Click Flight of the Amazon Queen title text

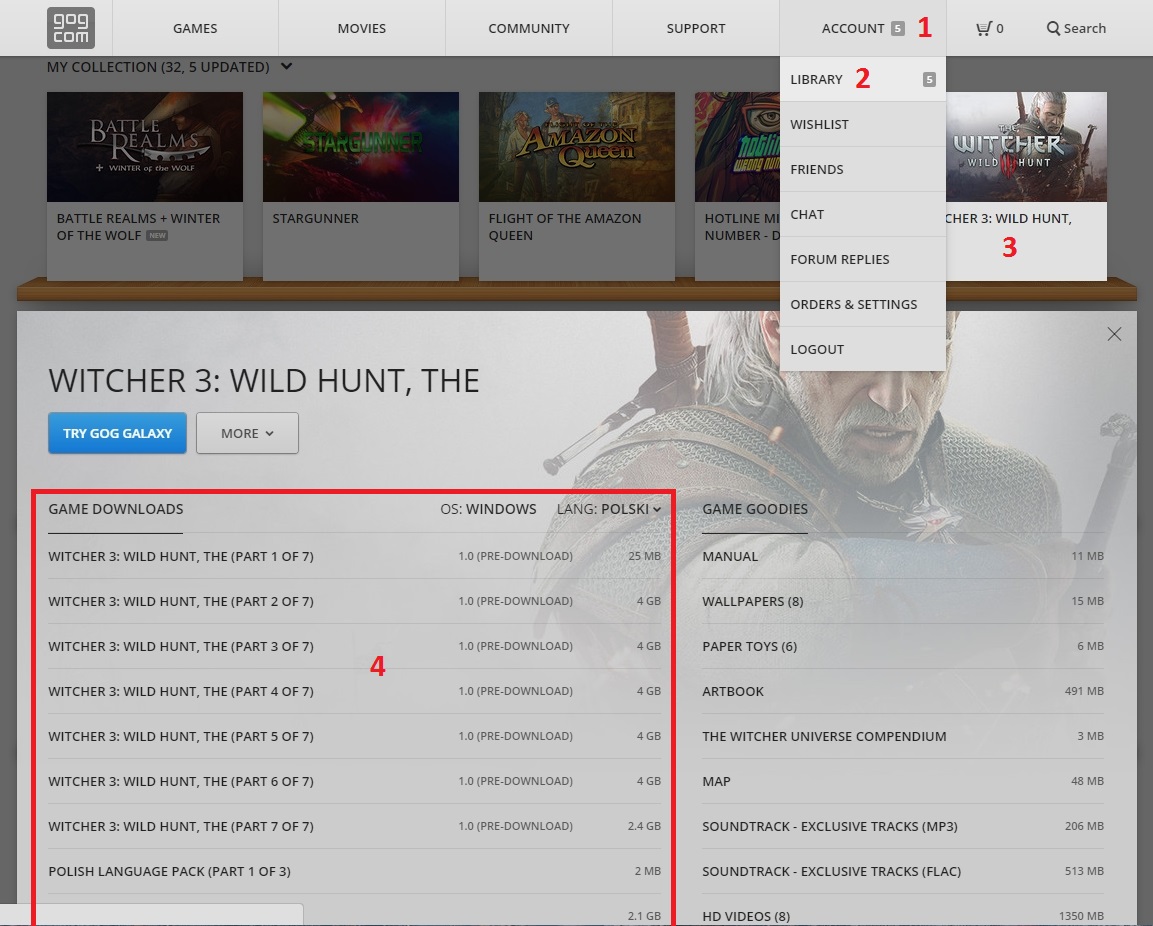565,227
